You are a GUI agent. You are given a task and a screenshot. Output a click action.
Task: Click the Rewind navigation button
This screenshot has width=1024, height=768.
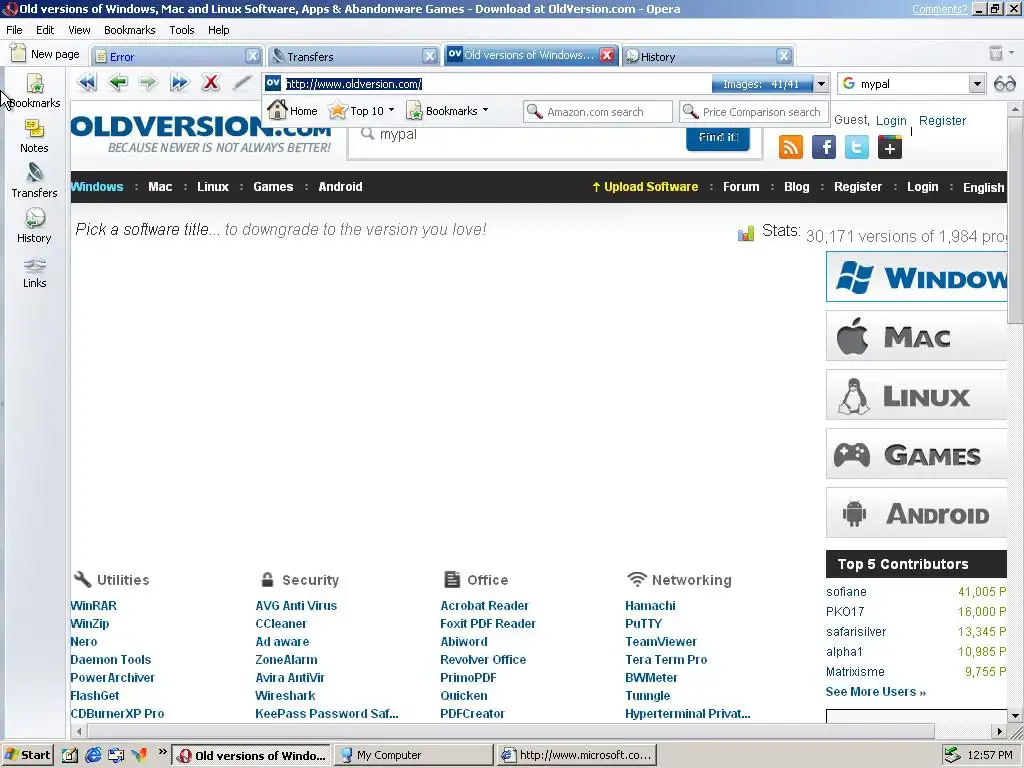pos(86,83)
